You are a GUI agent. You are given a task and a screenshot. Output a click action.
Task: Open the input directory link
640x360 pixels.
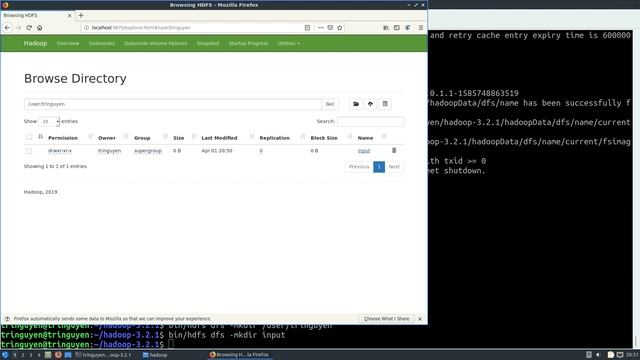coord(364,151)
